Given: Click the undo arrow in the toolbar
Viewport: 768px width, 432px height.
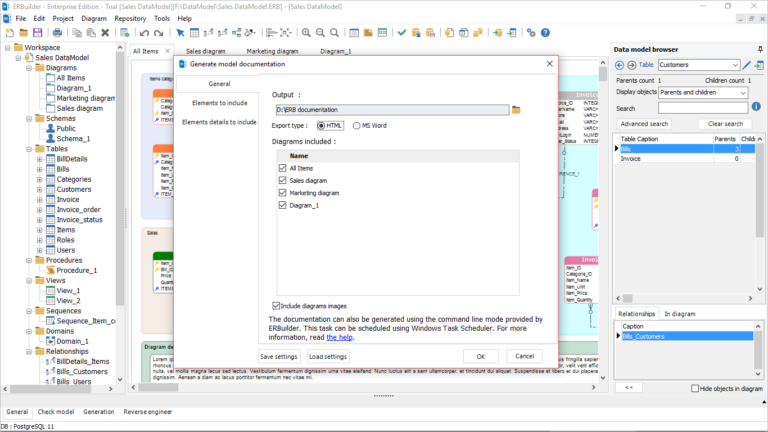Looking at the screenshot, I should pos(144,33).
